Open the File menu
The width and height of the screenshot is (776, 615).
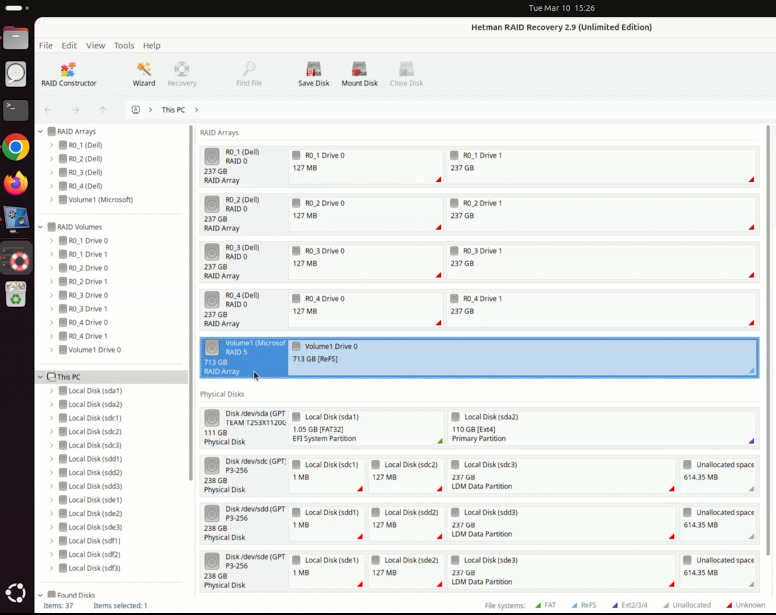[x=46, y=46]
